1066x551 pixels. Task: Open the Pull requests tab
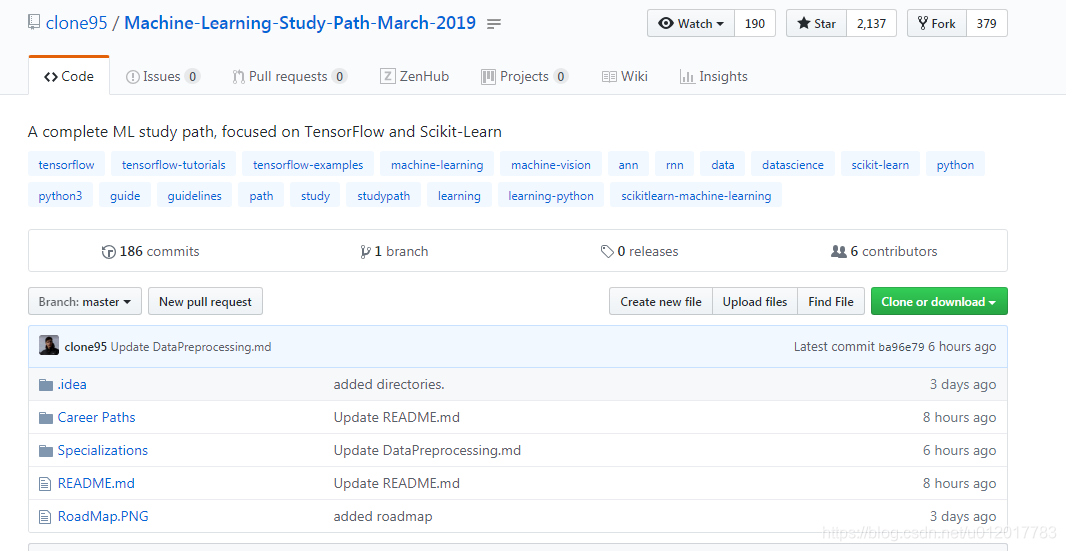(290, 76)
